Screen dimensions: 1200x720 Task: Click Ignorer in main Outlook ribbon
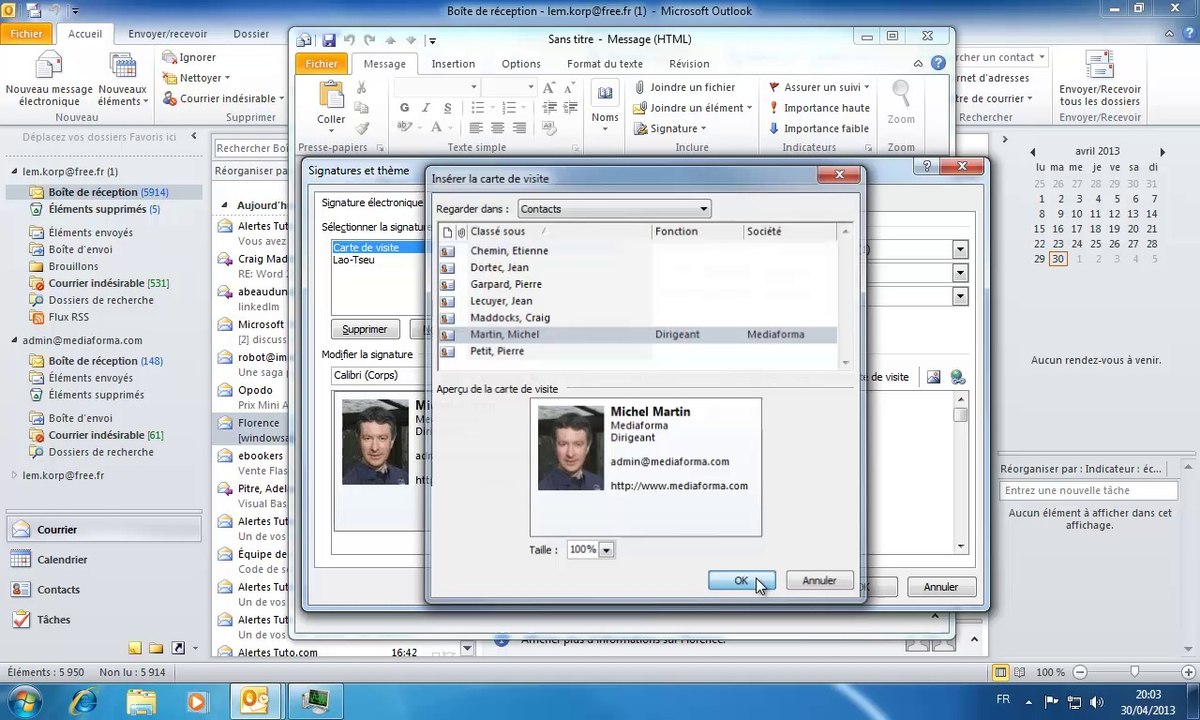pos(189,57)
